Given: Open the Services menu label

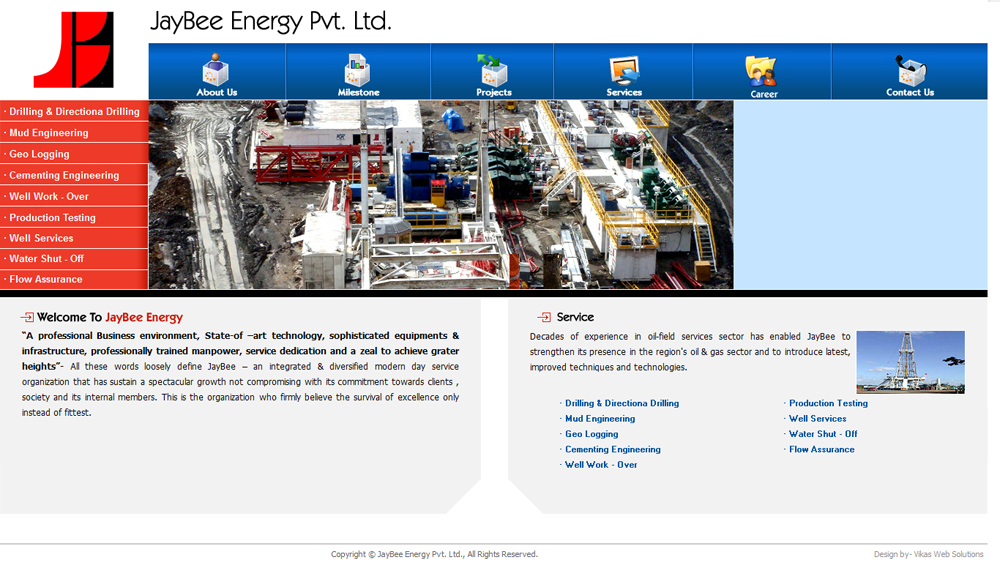Looking at the screenshot, I should tap(624, 92).
